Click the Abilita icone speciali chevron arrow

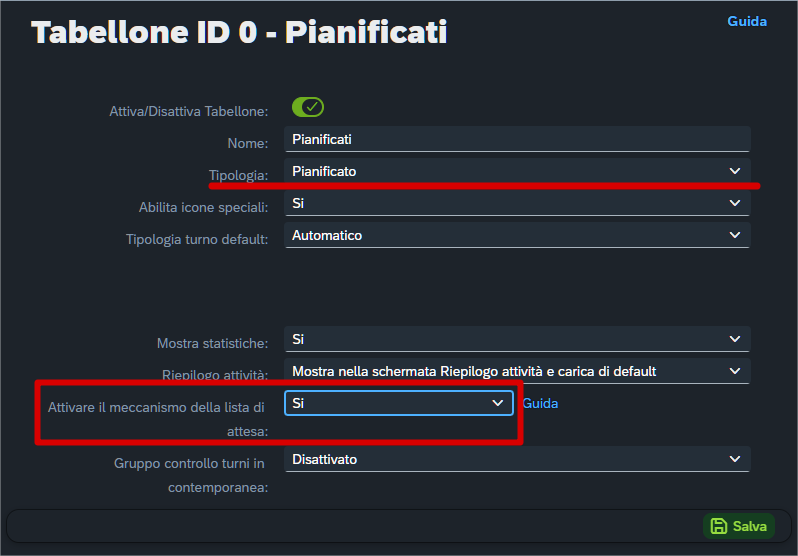(735, 203)
